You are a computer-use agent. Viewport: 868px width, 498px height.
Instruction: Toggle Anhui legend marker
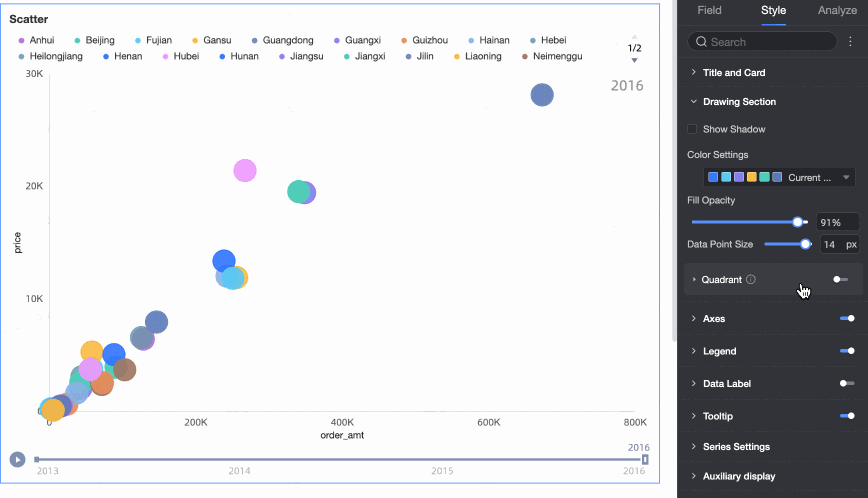(x=22, y=40)
